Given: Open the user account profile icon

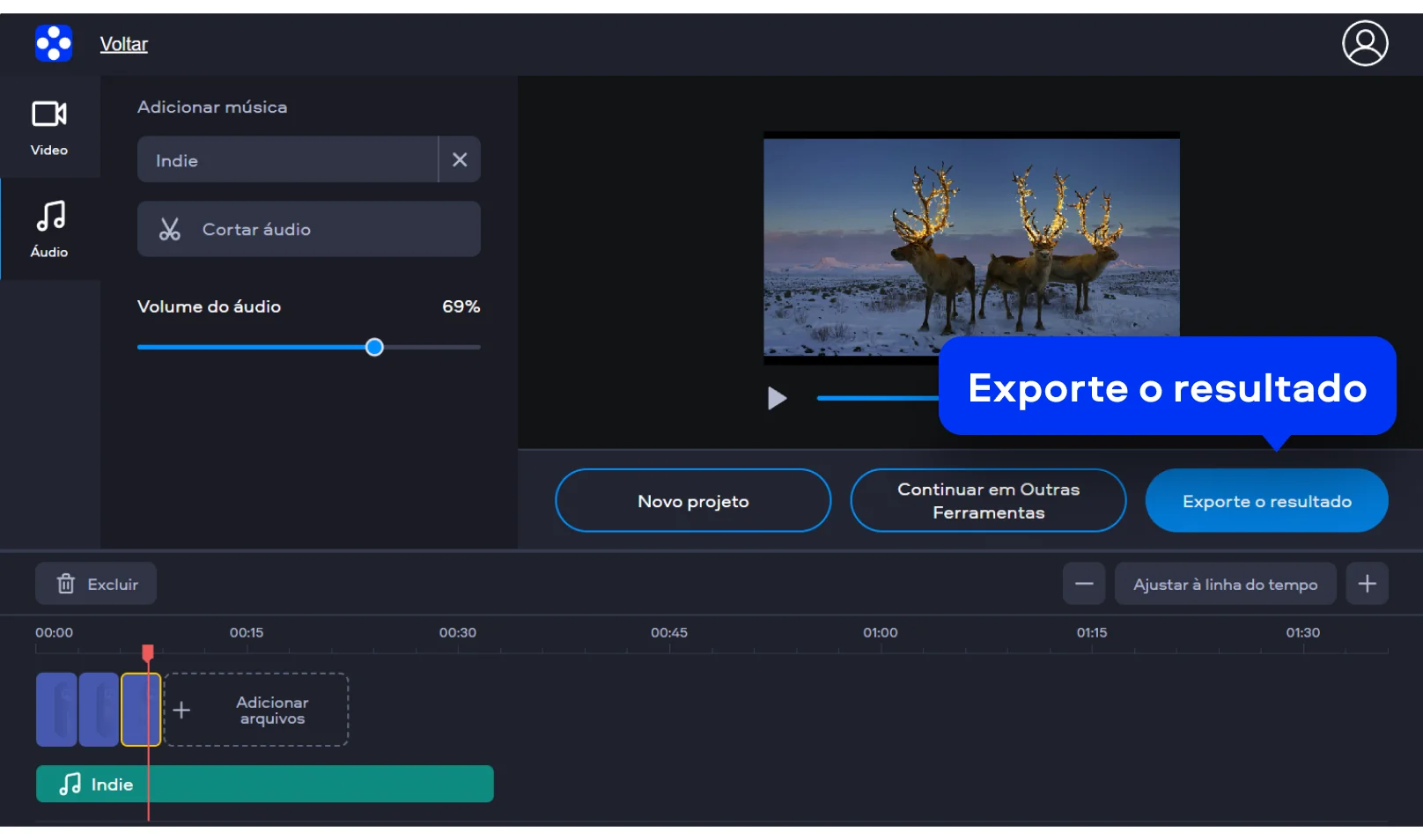Looking at the screenshot, I should pos(1364,43).
